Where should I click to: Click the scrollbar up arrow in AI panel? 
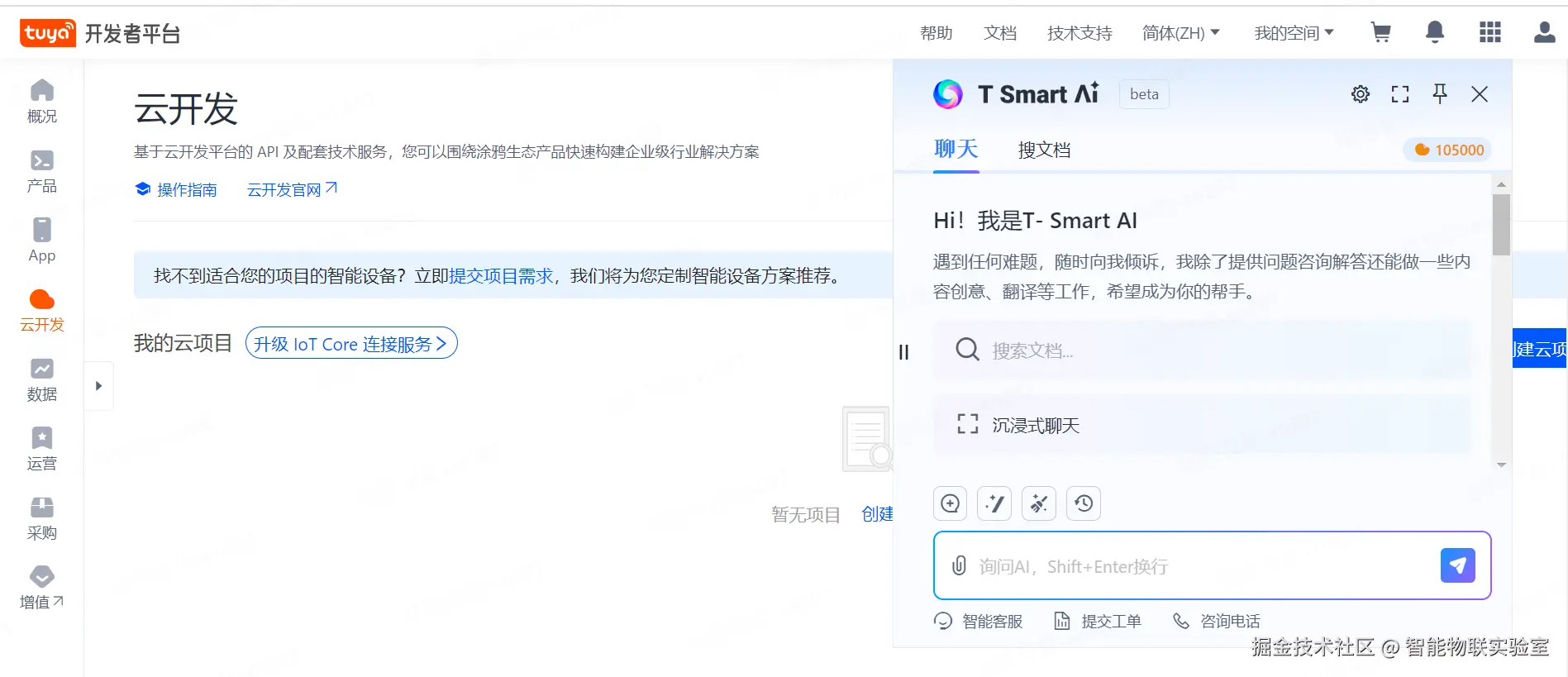pos(1501,184)
